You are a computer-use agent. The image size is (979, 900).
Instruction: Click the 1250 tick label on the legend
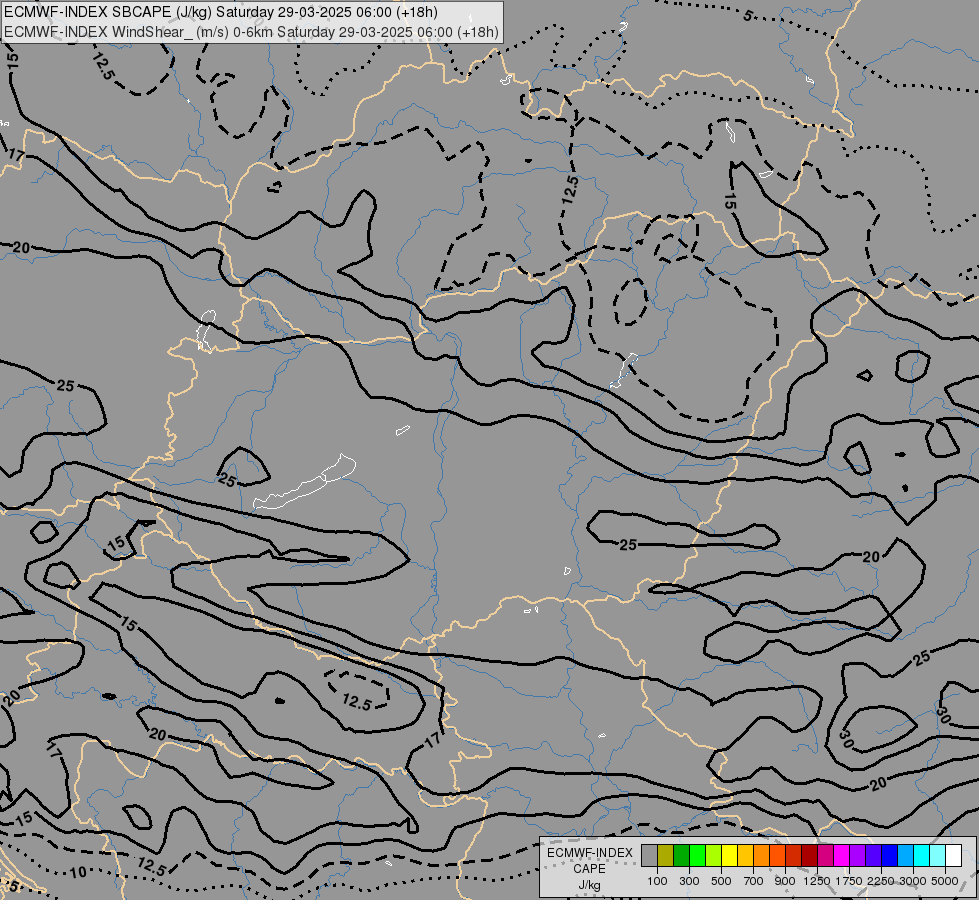pyautogui.click(x=817, y=881)
